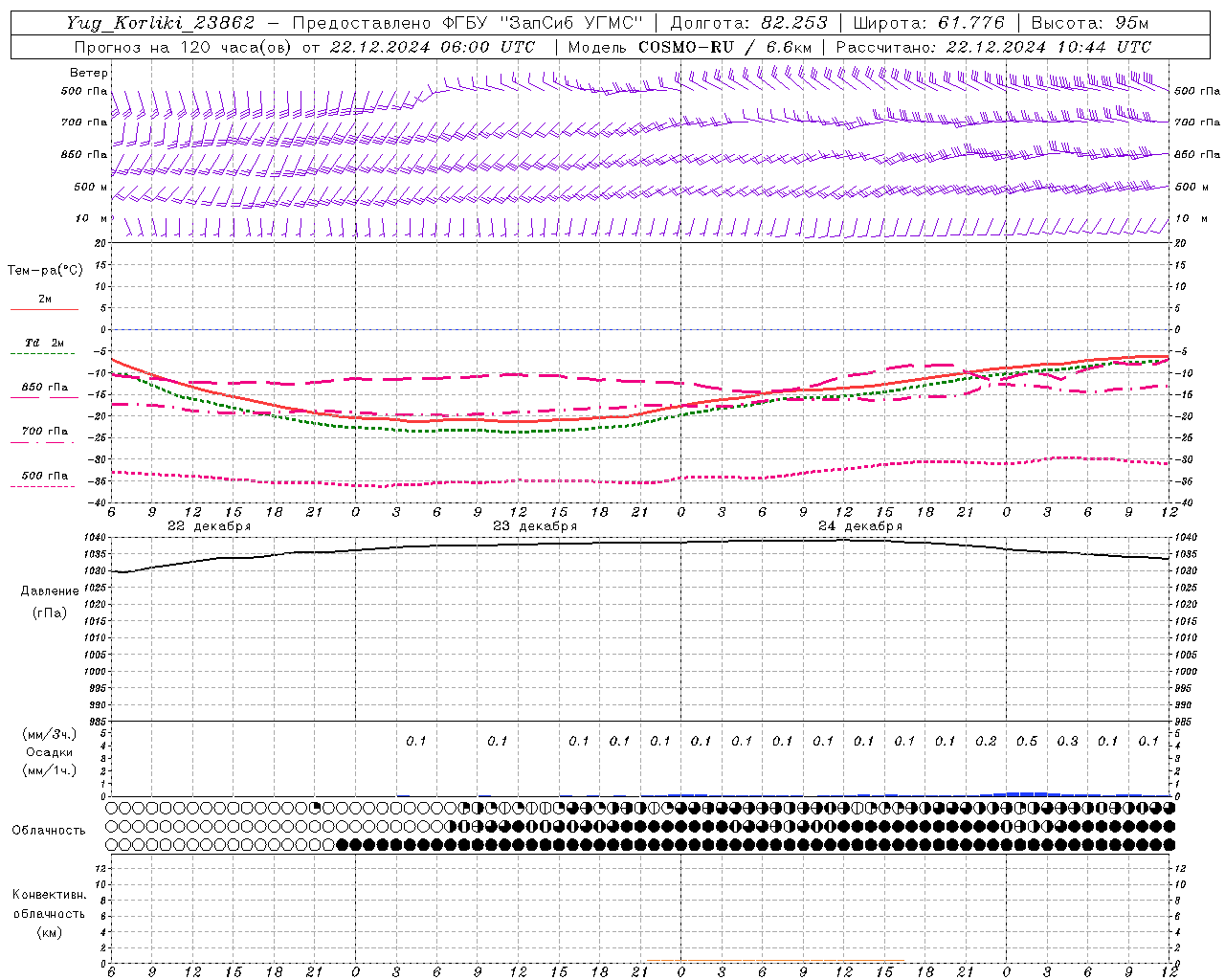
Task: Click the dotted line sample under 500 гПа temperature legend
Action: click(x=44, y=487)
